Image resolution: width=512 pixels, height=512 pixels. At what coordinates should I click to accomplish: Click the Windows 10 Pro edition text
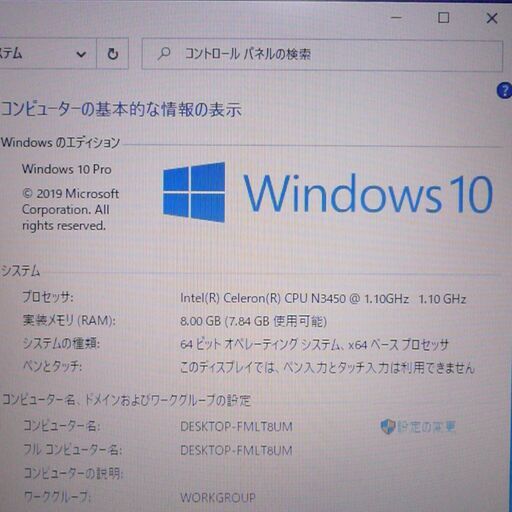point(67,169)
